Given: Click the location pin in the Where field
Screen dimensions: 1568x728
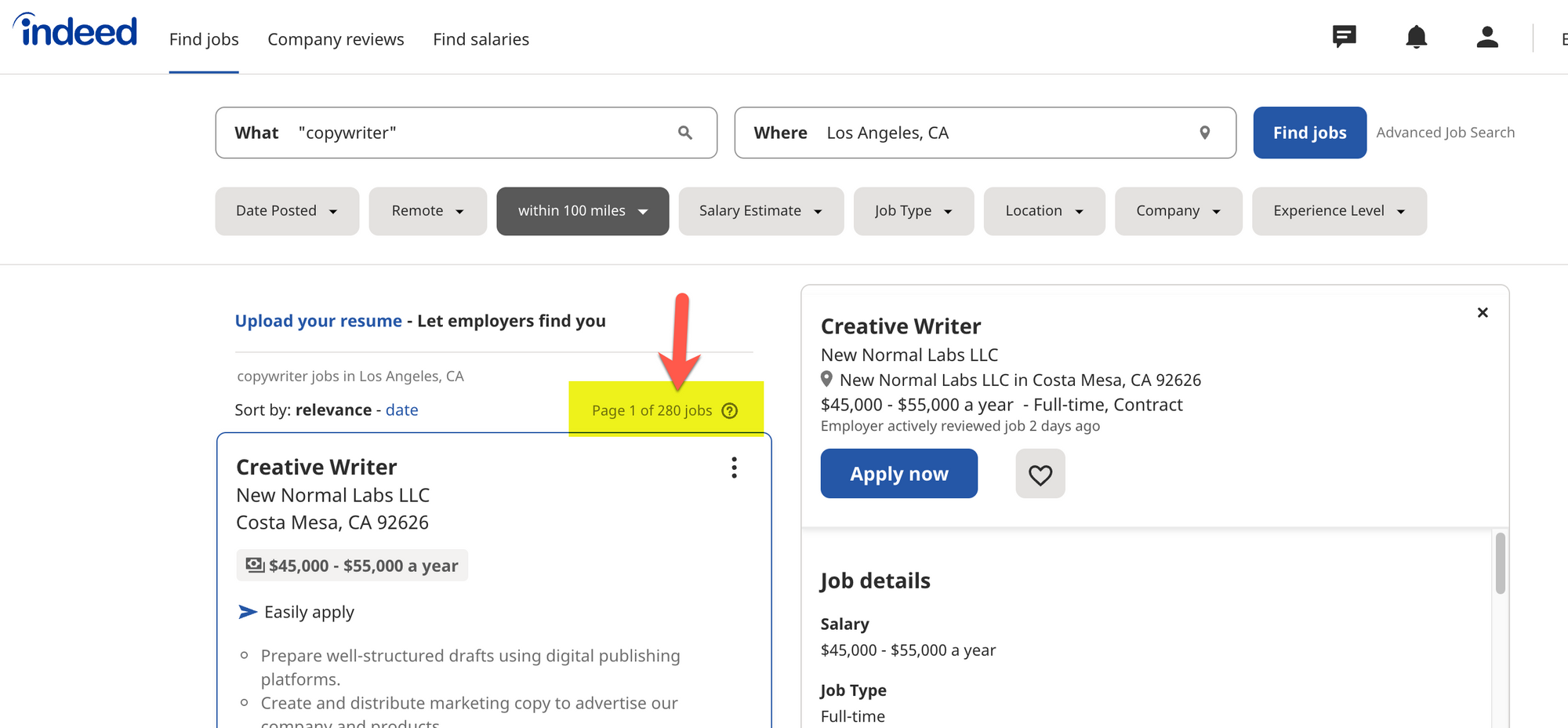Looking at the screenshot, I should [1205, 133].
